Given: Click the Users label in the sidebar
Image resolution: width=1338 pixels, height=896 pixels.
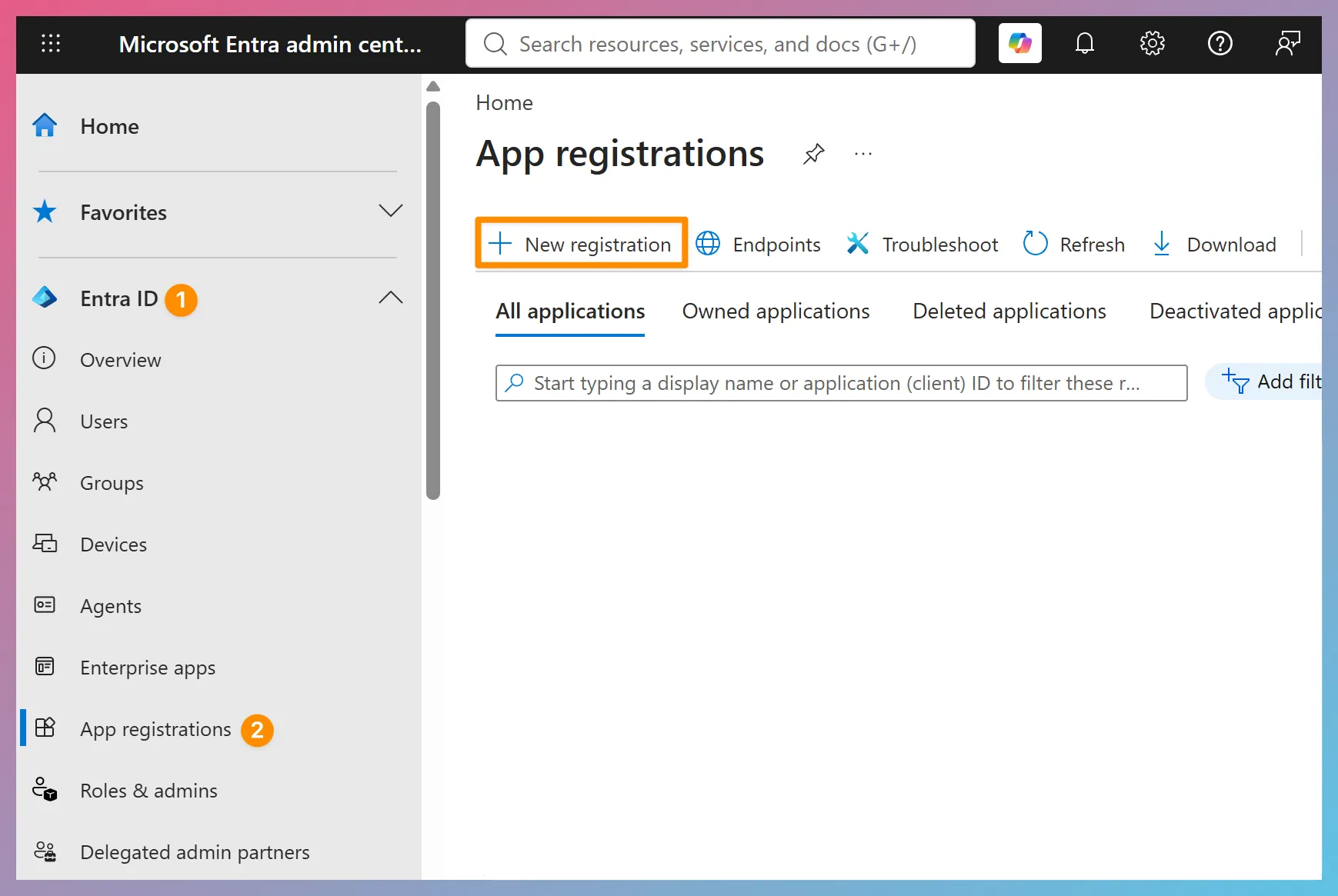Looking at the screenshot, I should point(104,421).
